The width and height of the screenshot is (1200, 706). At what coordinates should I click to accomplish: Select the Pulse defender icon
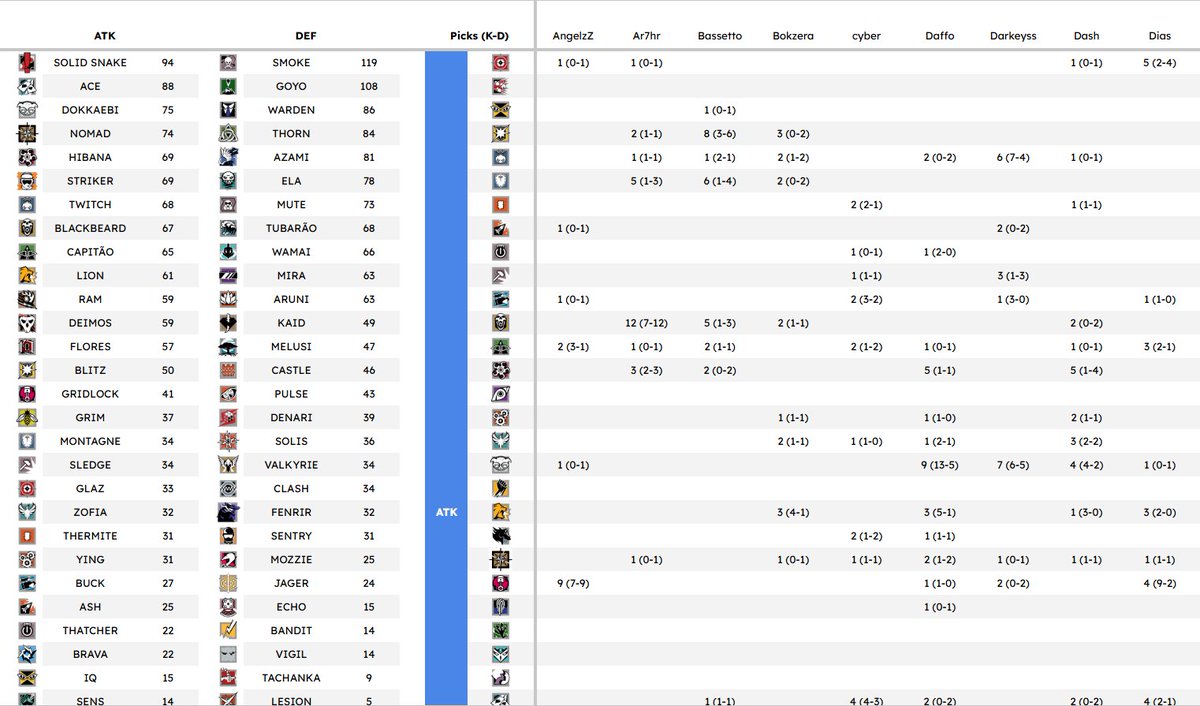(x=228, y=394)
